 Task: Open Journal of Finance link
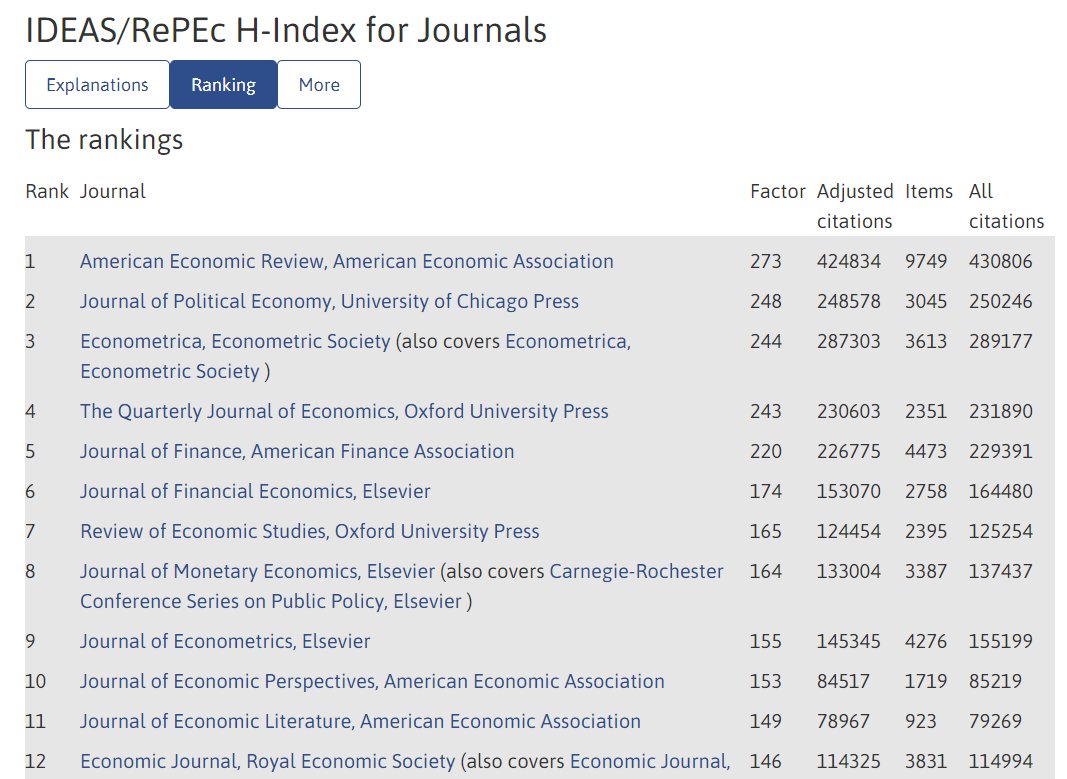(x=297, y=452)
